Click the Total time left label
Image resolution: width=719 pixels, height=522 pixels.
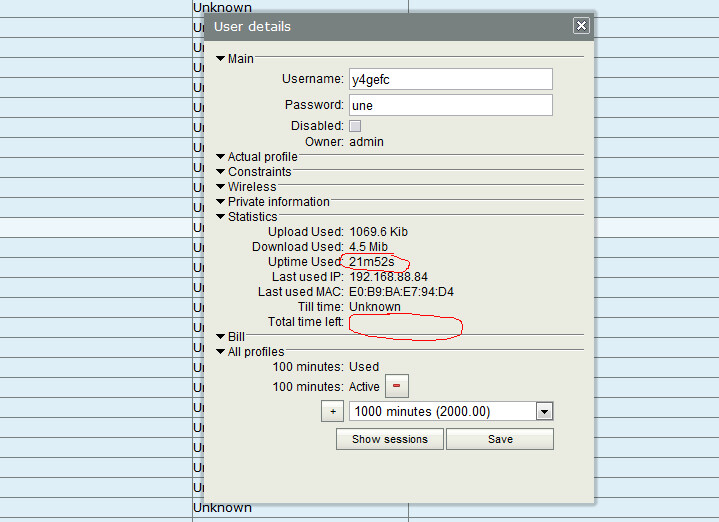point(306,322)
